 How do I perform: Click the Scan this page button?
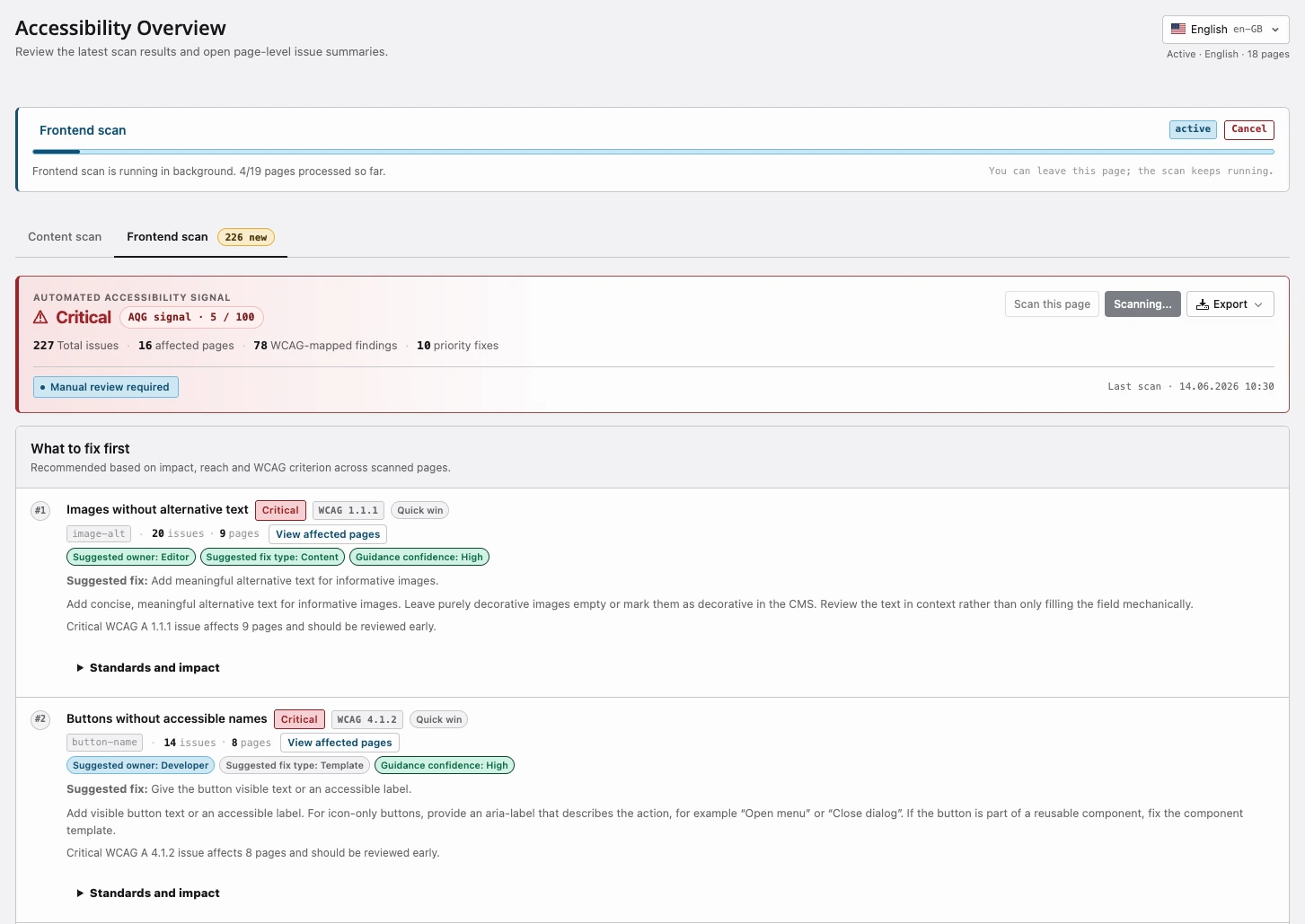[x=1052, y=304]
